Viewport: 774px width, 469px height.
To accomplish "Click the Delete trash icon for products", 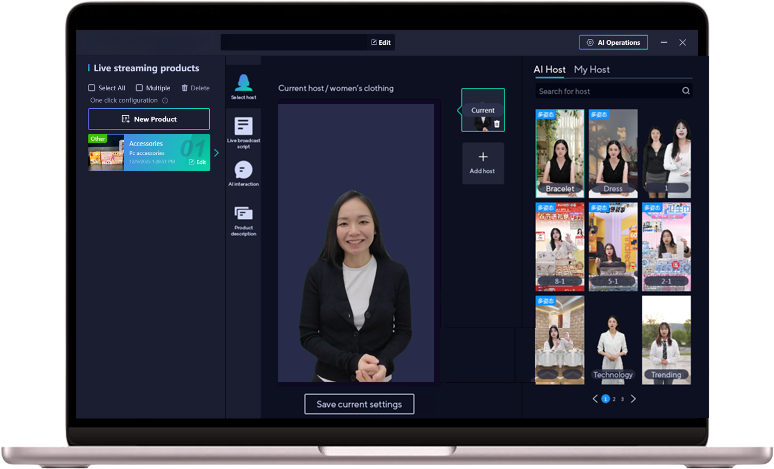I will tap(184, 88).
